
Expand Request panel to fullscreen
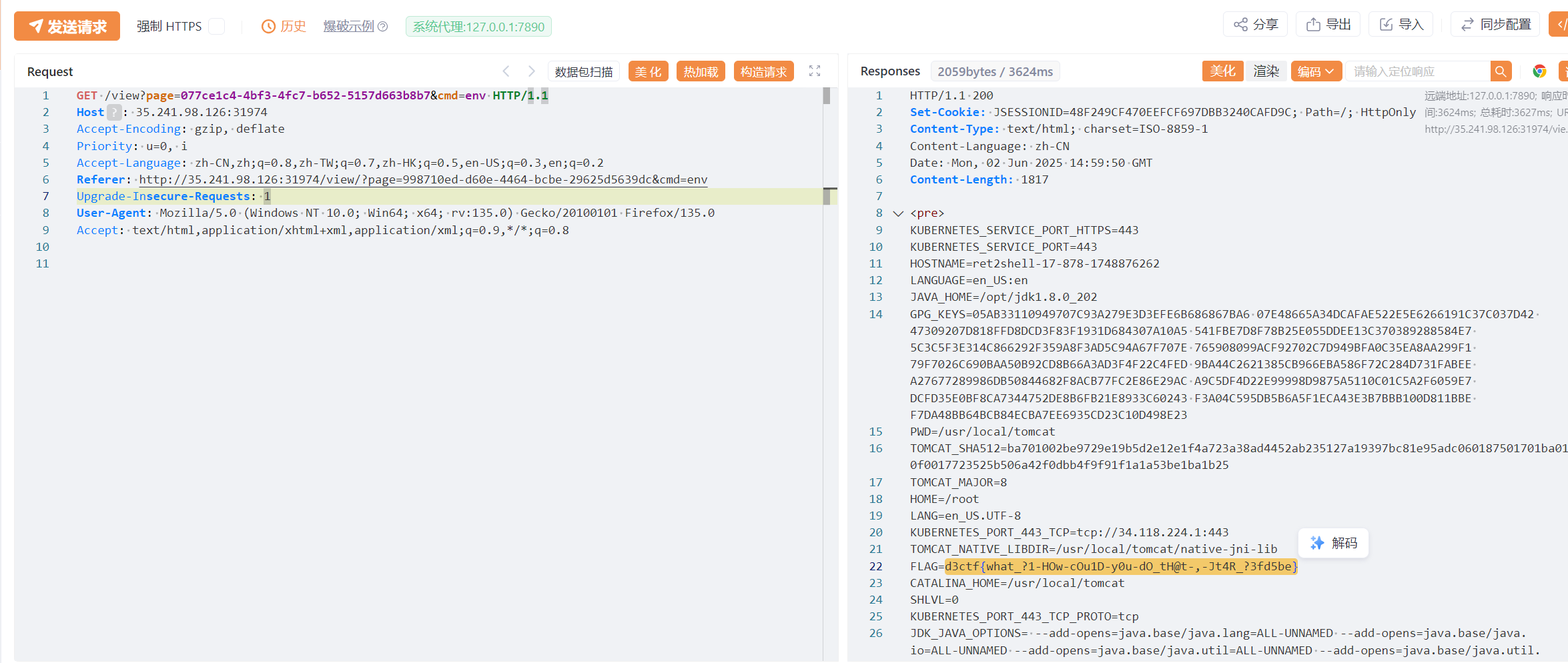coord(815,71)
